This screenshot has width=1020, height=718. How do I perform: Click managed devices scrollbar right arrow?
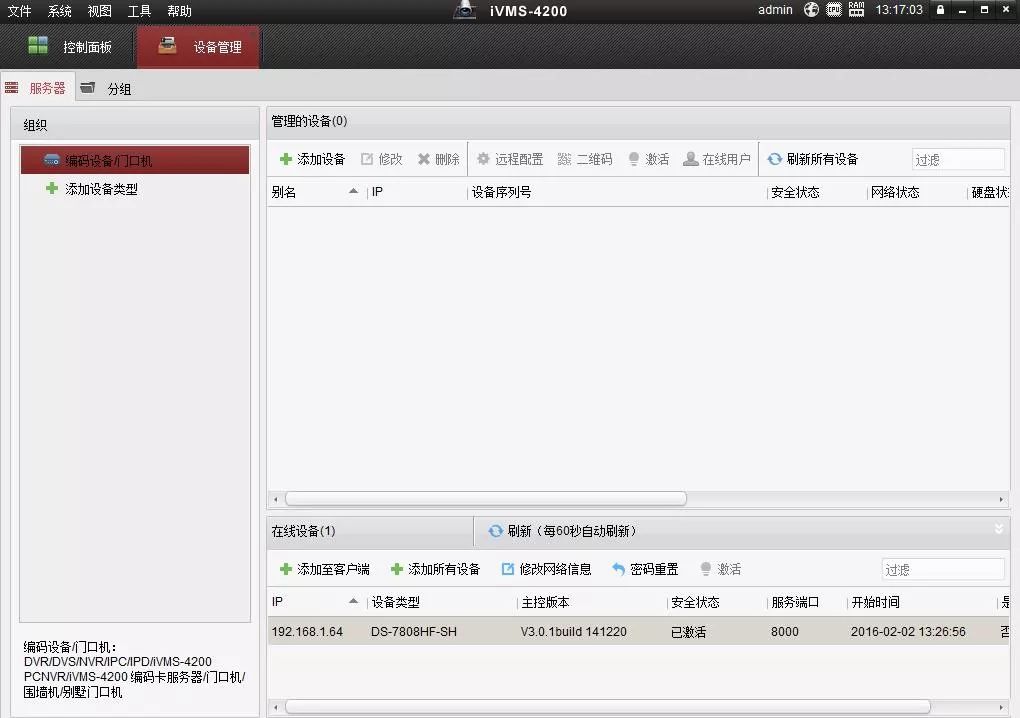(x=1000, y=499)
